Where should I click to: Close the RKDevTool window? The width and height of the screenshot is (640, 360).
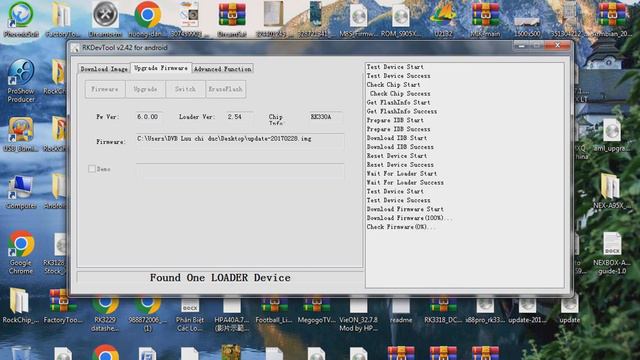tap(558, 45)
